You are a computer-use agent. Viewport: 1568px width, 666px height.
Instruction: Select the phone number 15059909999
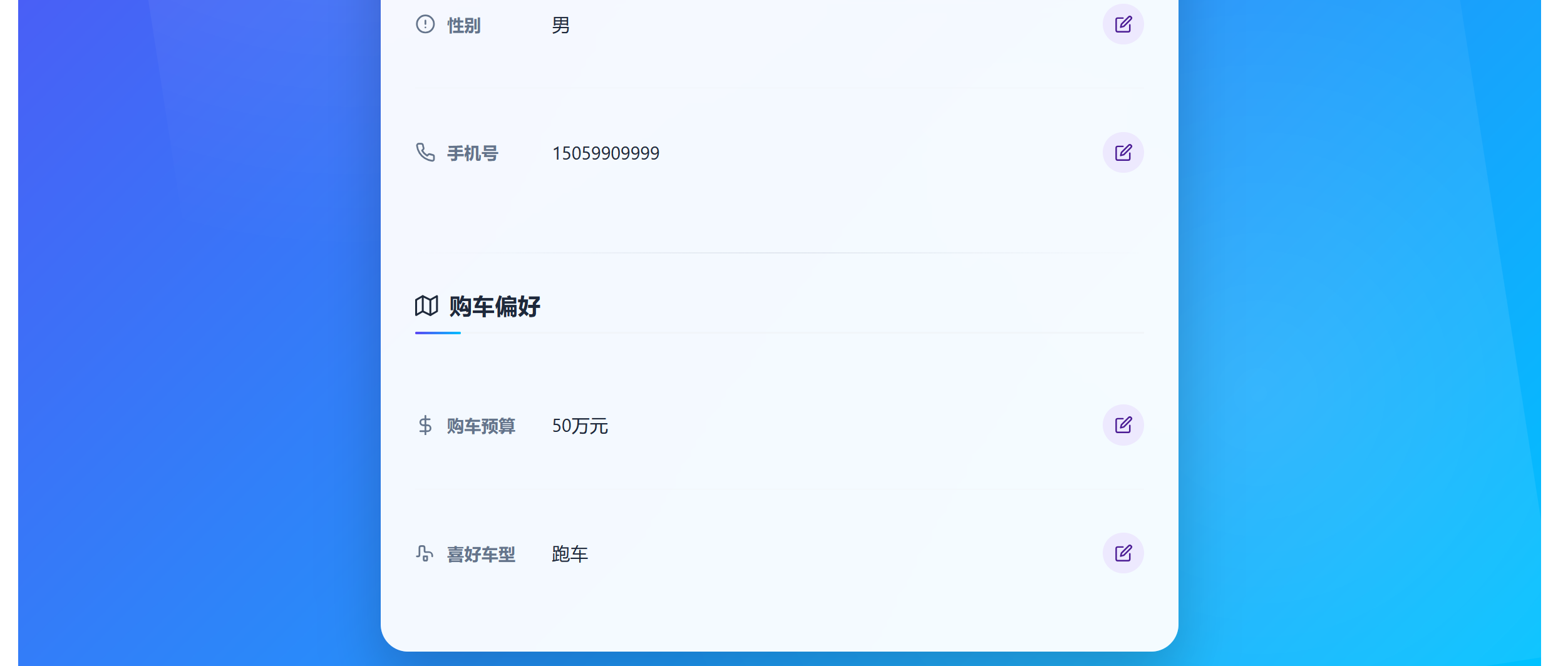click(606, 153)
